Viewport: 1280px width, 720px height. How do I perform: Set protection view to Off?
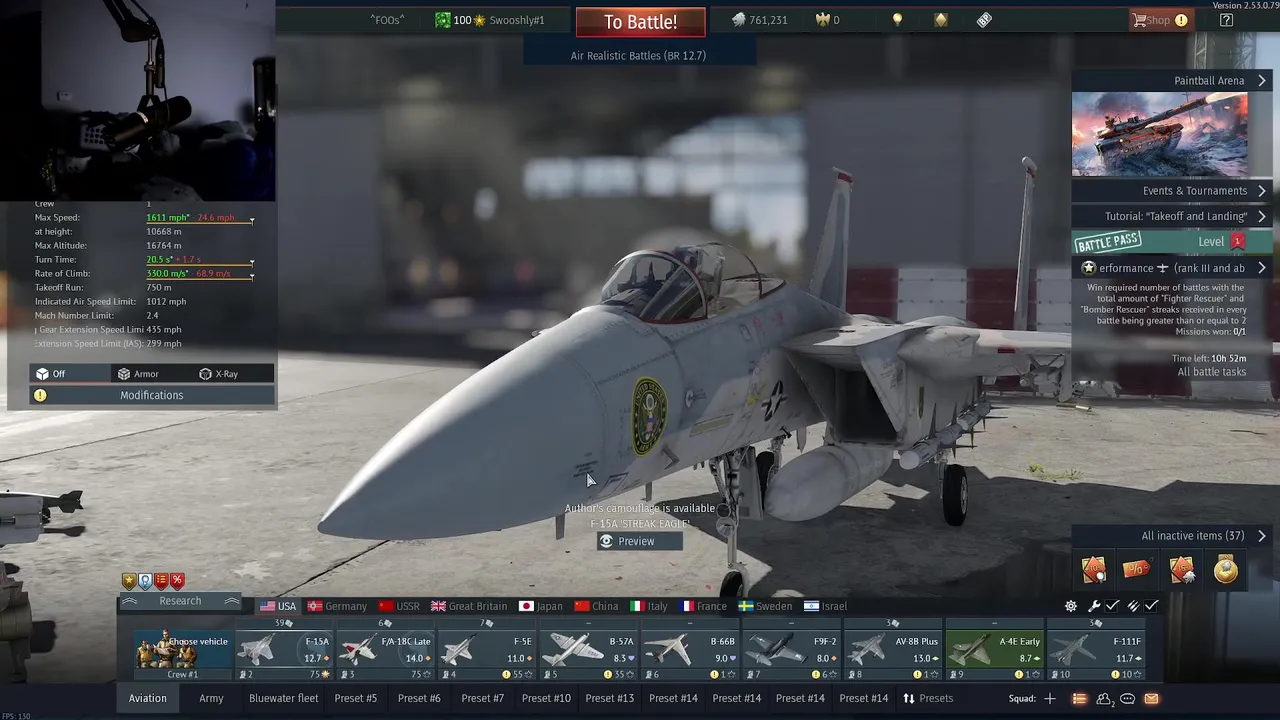pyautogui.click(x=69, y=374)
